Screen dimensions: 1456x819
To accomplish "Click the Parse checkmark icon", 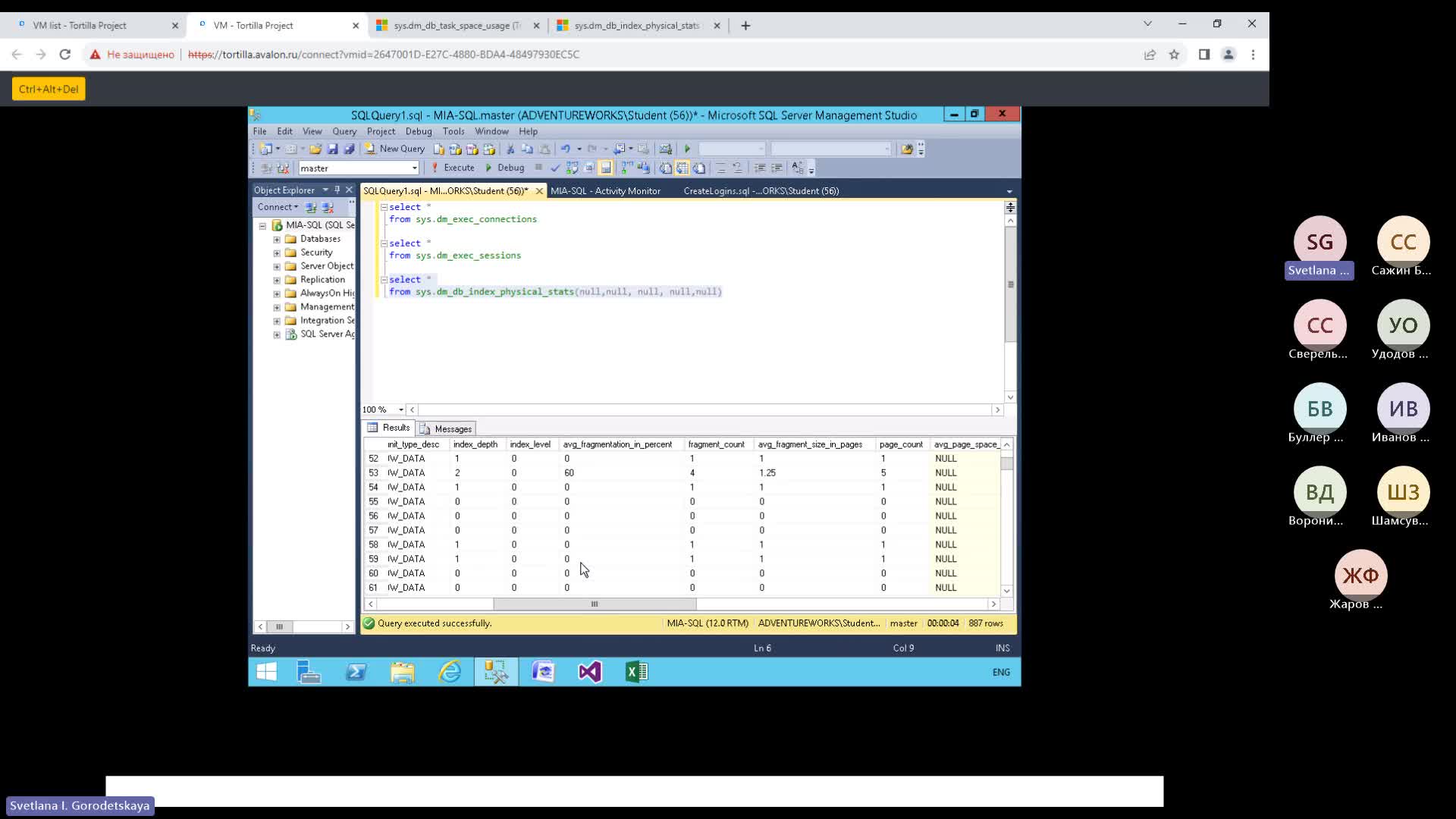I will [555, 168].
